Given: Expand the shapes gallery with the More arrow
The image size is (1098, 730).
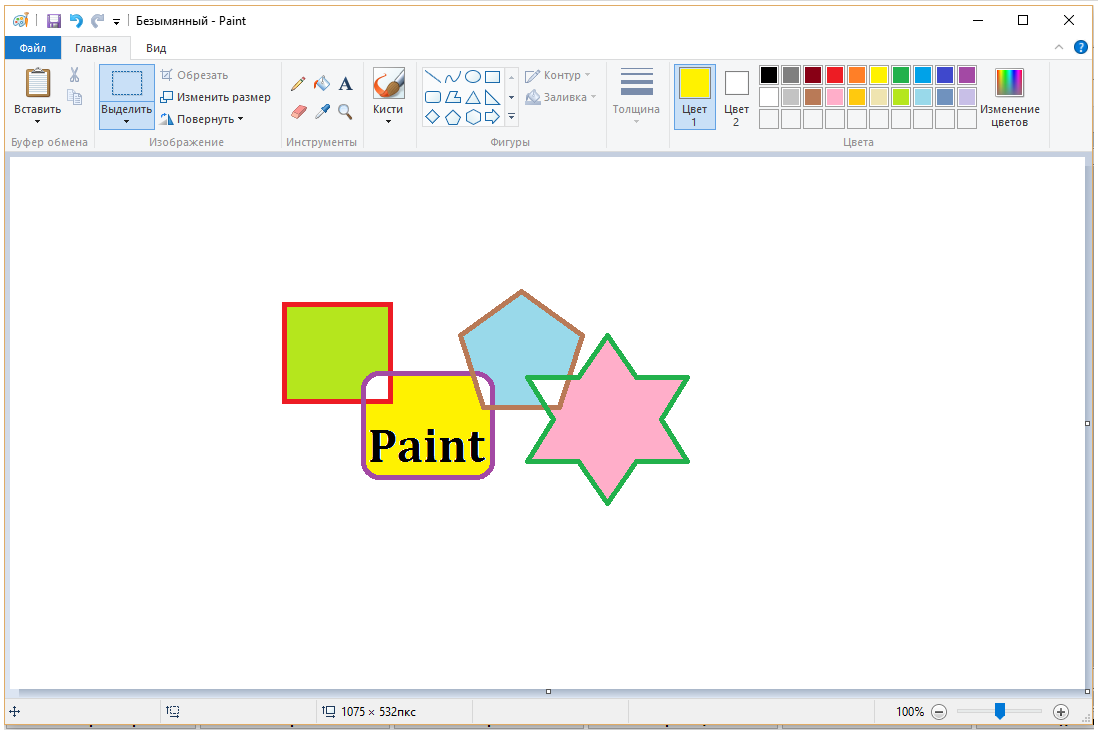Looking at the screenshot, I should pyautogui.click(x=511, y=117).
